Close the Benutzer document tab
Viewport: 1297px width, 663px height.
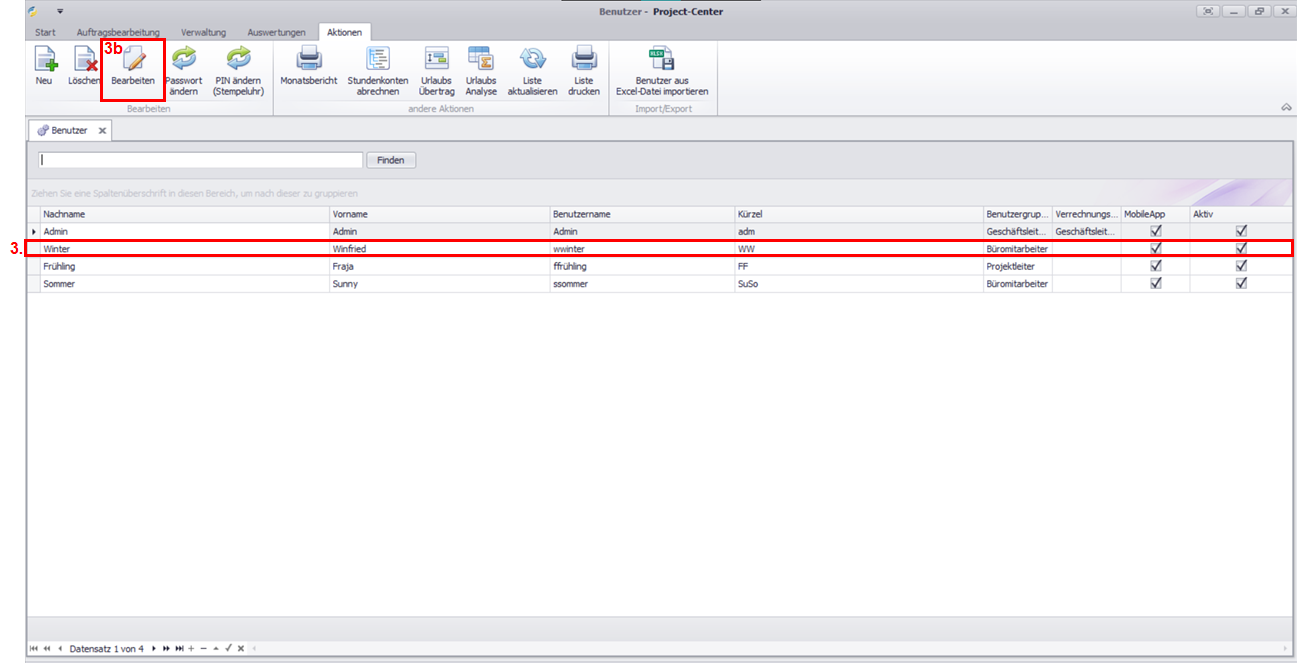click(102, 131)
